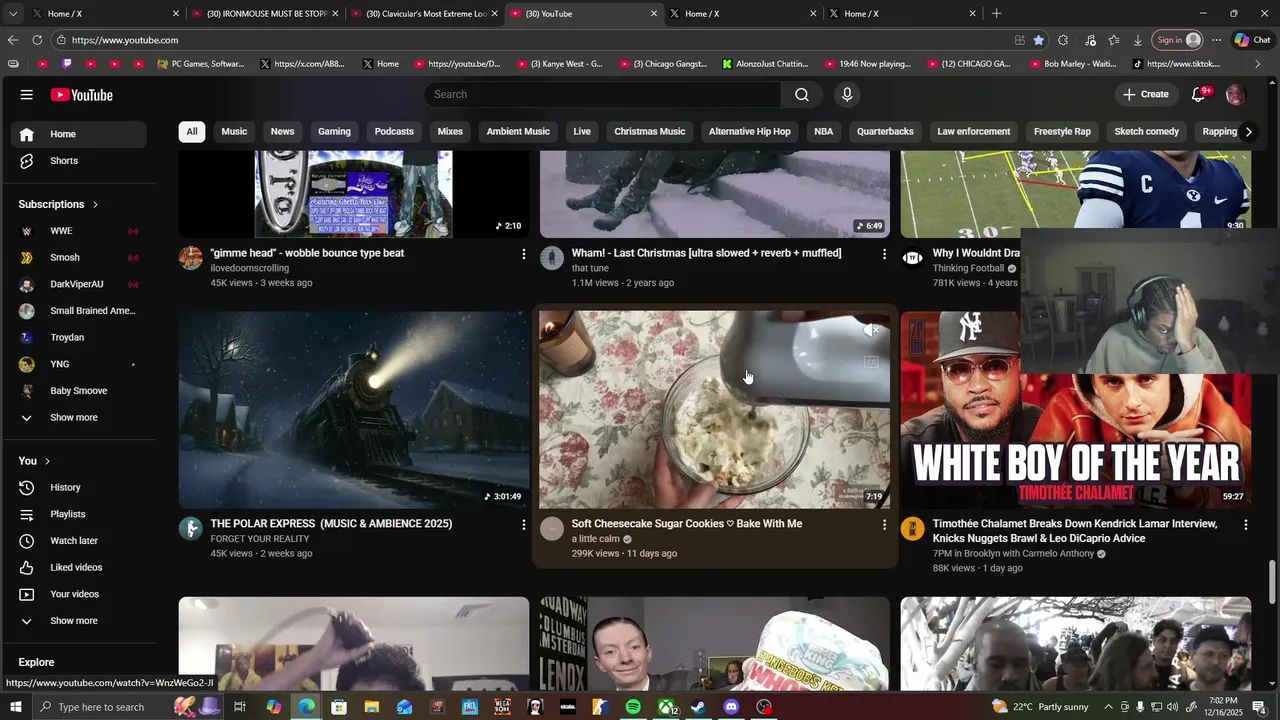The image size is (1280, 720).
Task: Toggle captions on the cheesecake cookies preview
Action: coord(872,362)
